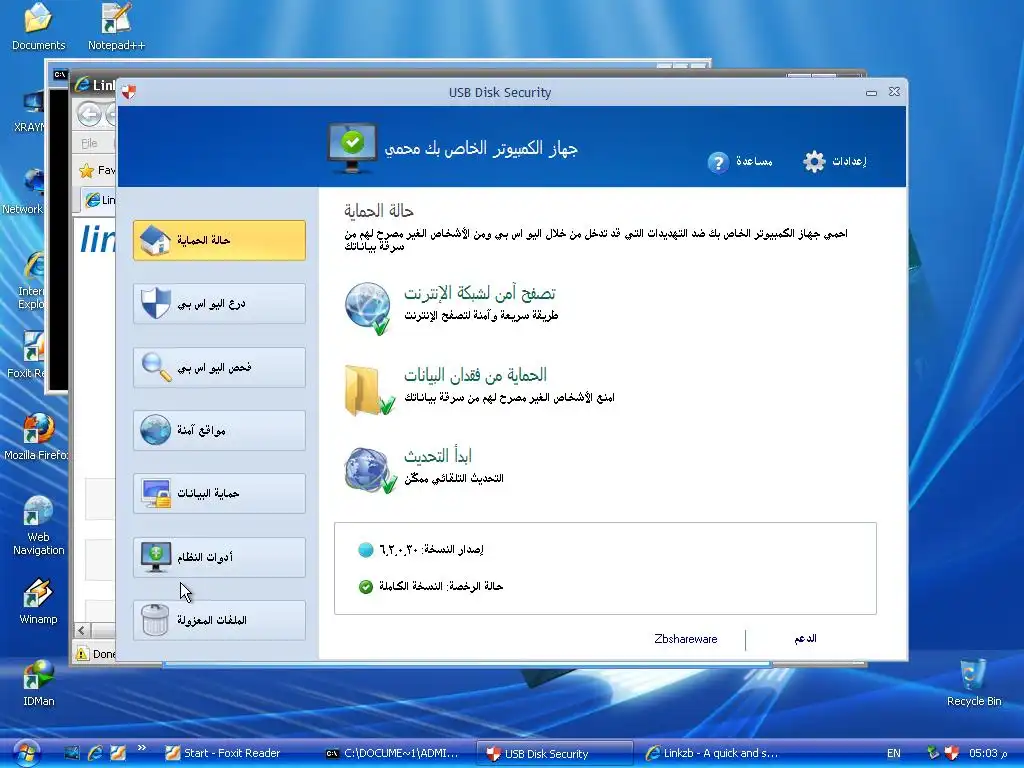Viewport: 1024px width, 768px height.
Task: Click the protected computer monitor icon in header
Action: (352, 148)
